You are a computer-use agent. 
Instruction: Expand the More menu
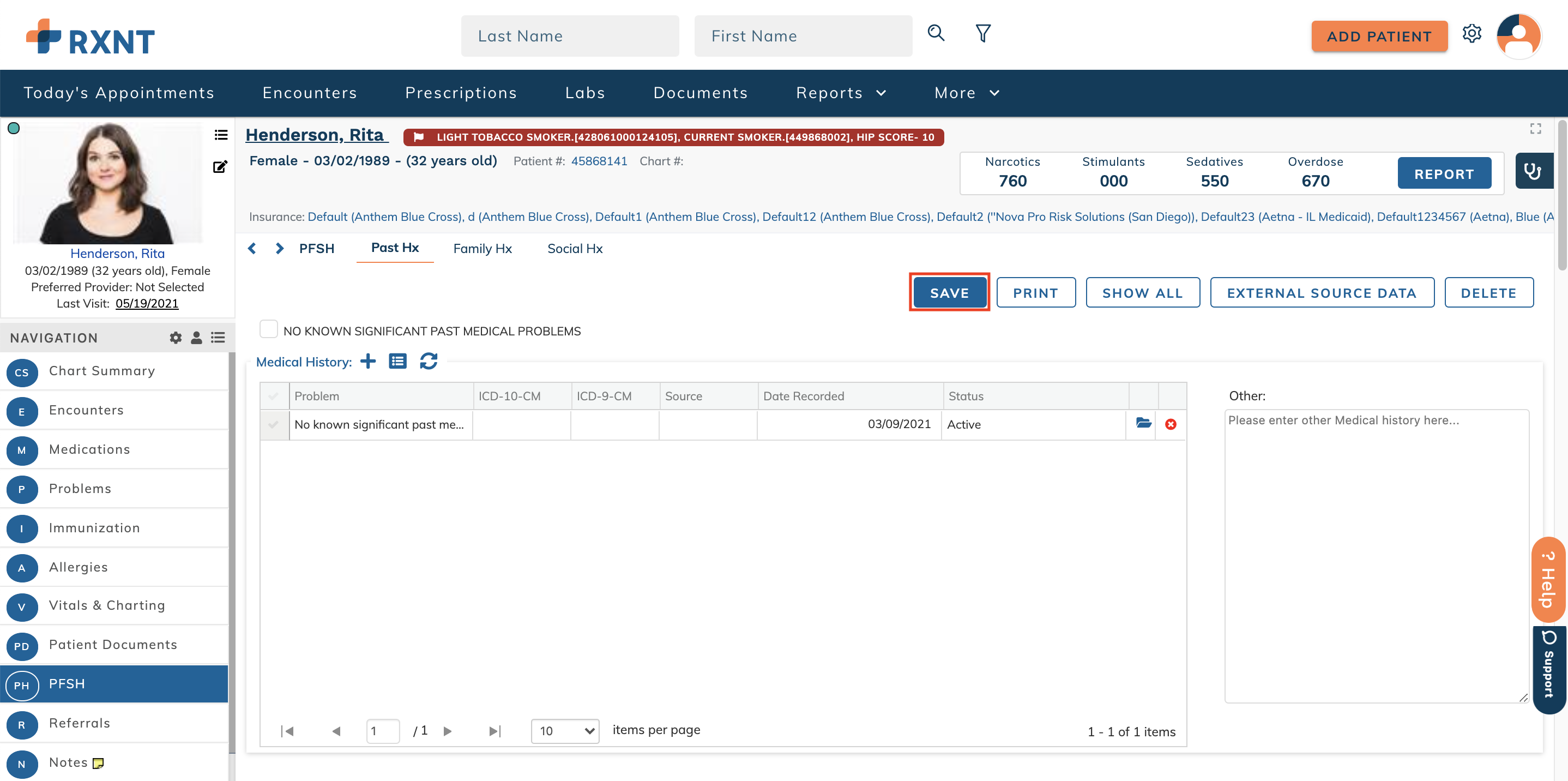pyautogui.click(x=966, y=93)
